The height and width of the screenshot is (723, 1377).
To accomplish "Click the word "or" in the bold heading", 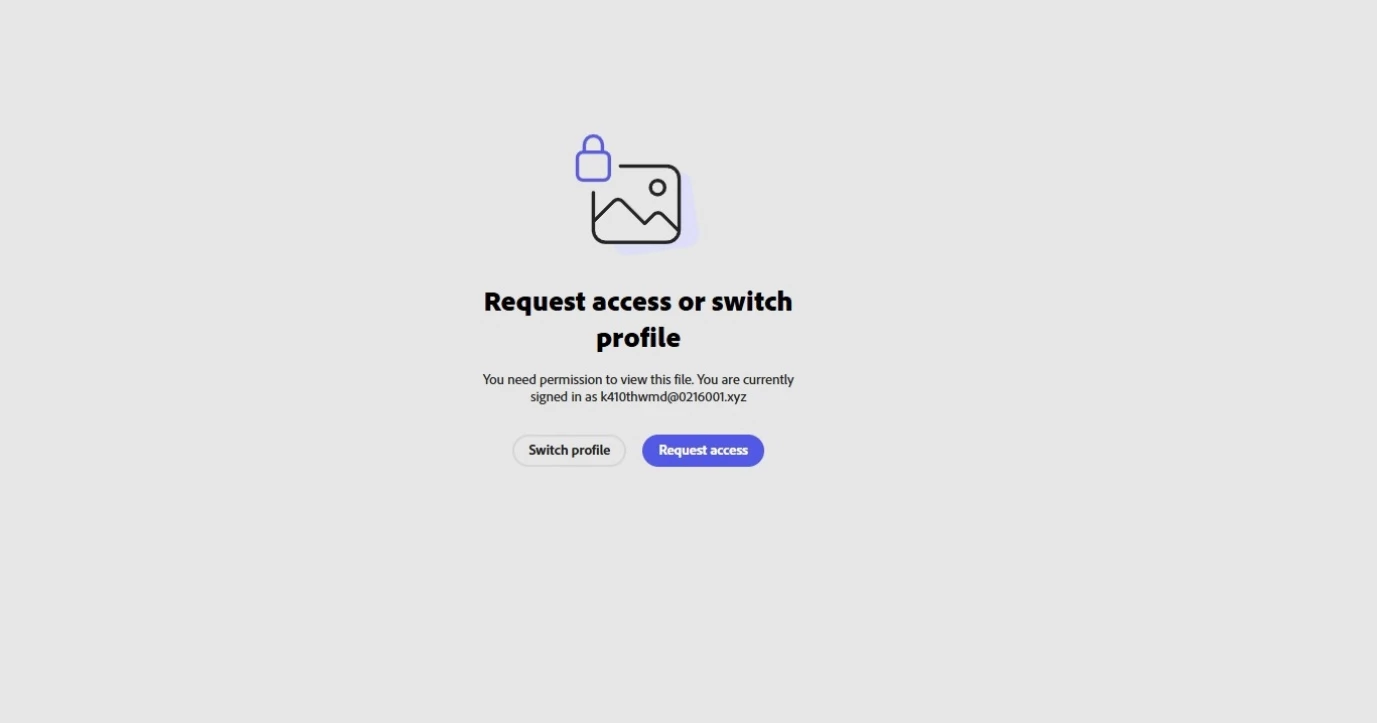I will click(691, 303).
